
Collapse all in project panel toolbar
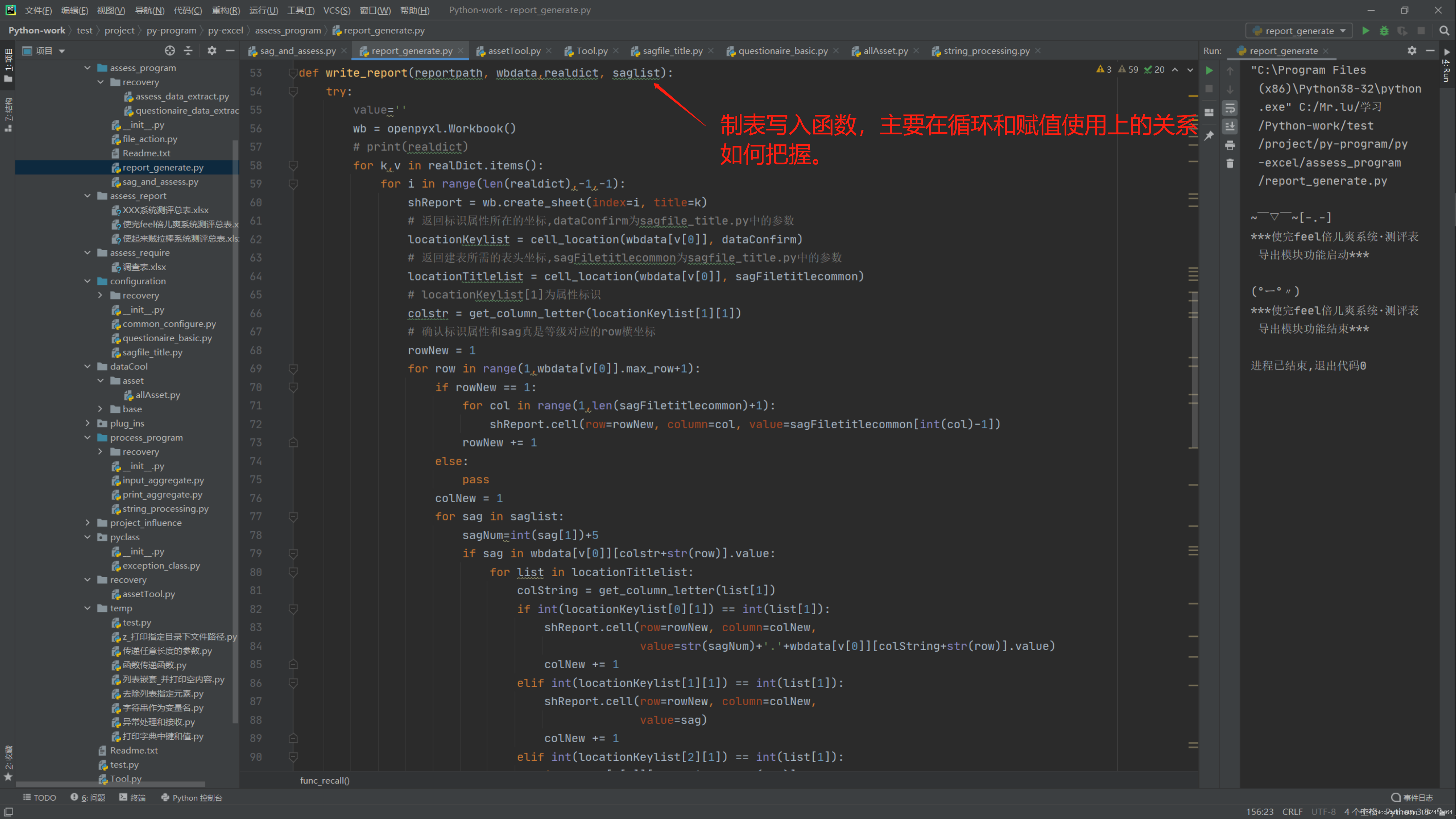point(188,51)
